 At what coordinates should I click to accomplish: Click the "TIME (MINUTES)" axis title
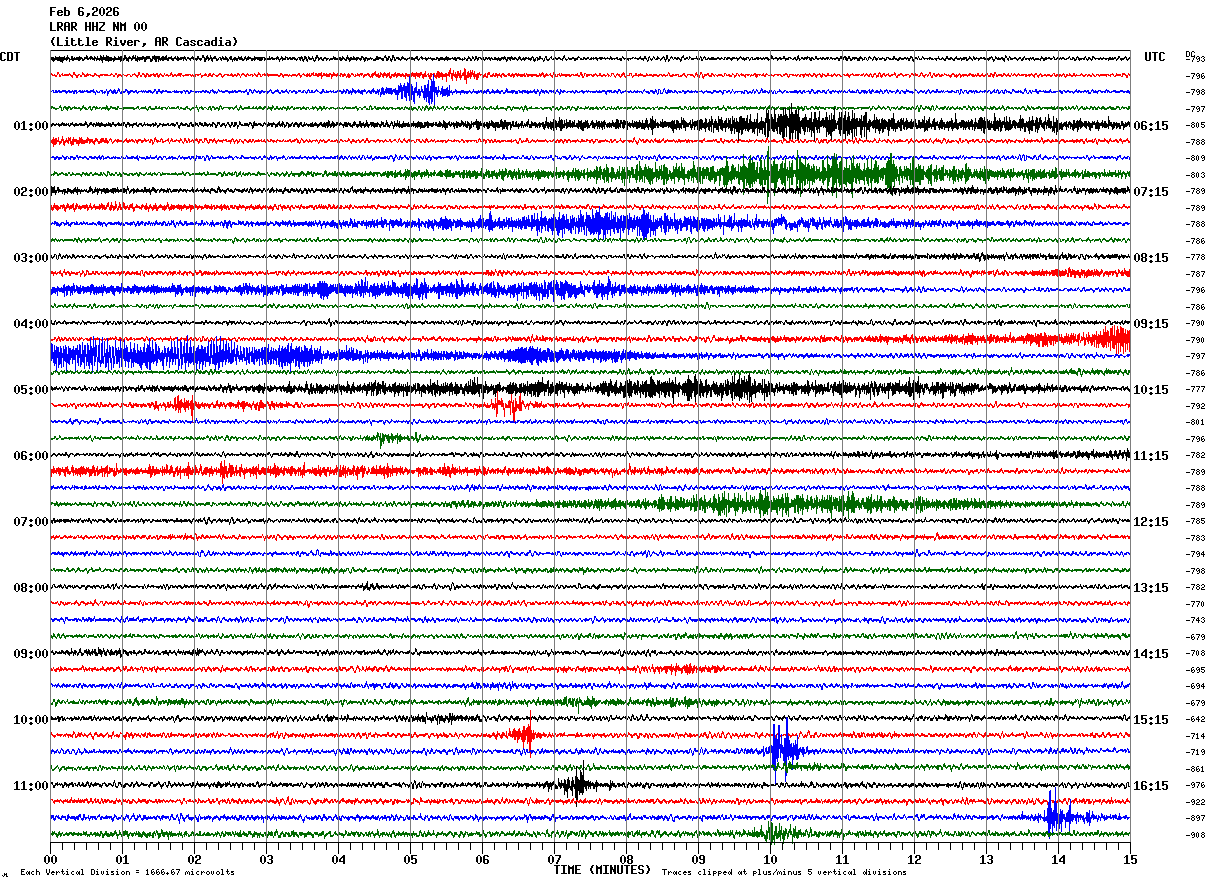click(x=602, y=870)
